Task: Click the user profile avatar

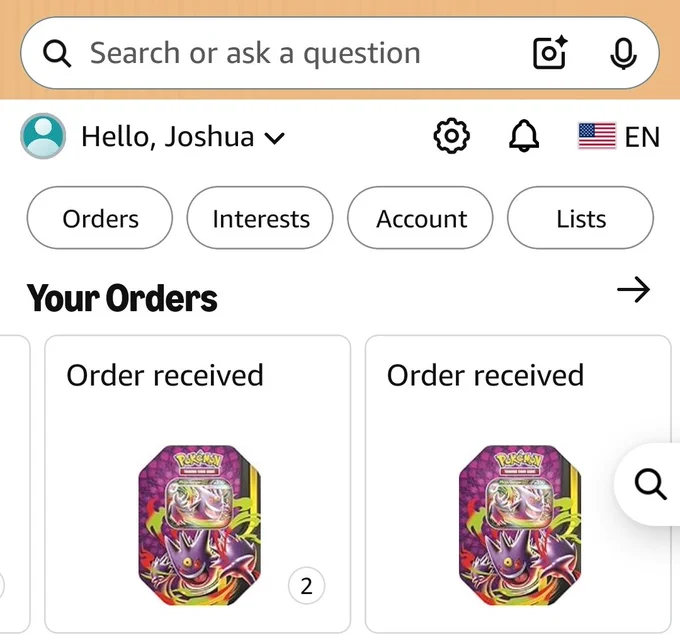Action: click(x=43, y=136)
